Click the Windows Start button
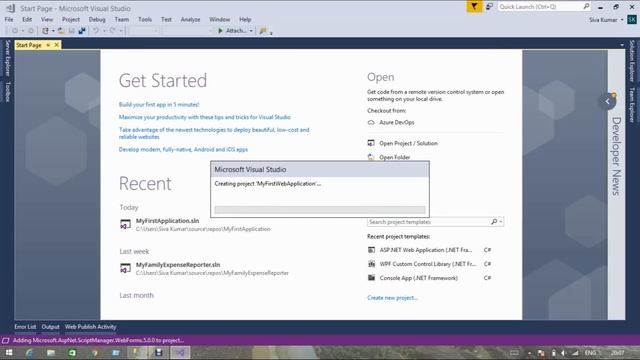This screenshot has height=360, width=640. [9, 353]
